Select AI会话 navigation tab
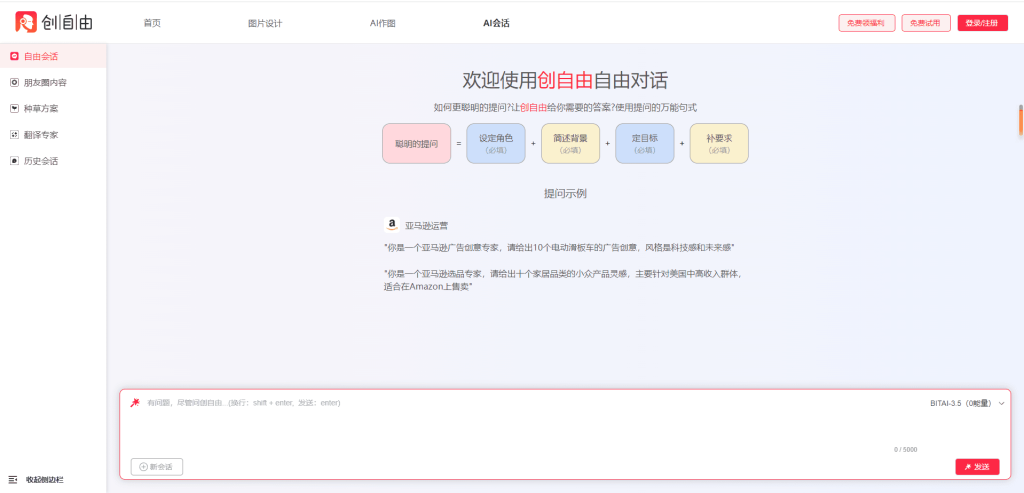 496,23
